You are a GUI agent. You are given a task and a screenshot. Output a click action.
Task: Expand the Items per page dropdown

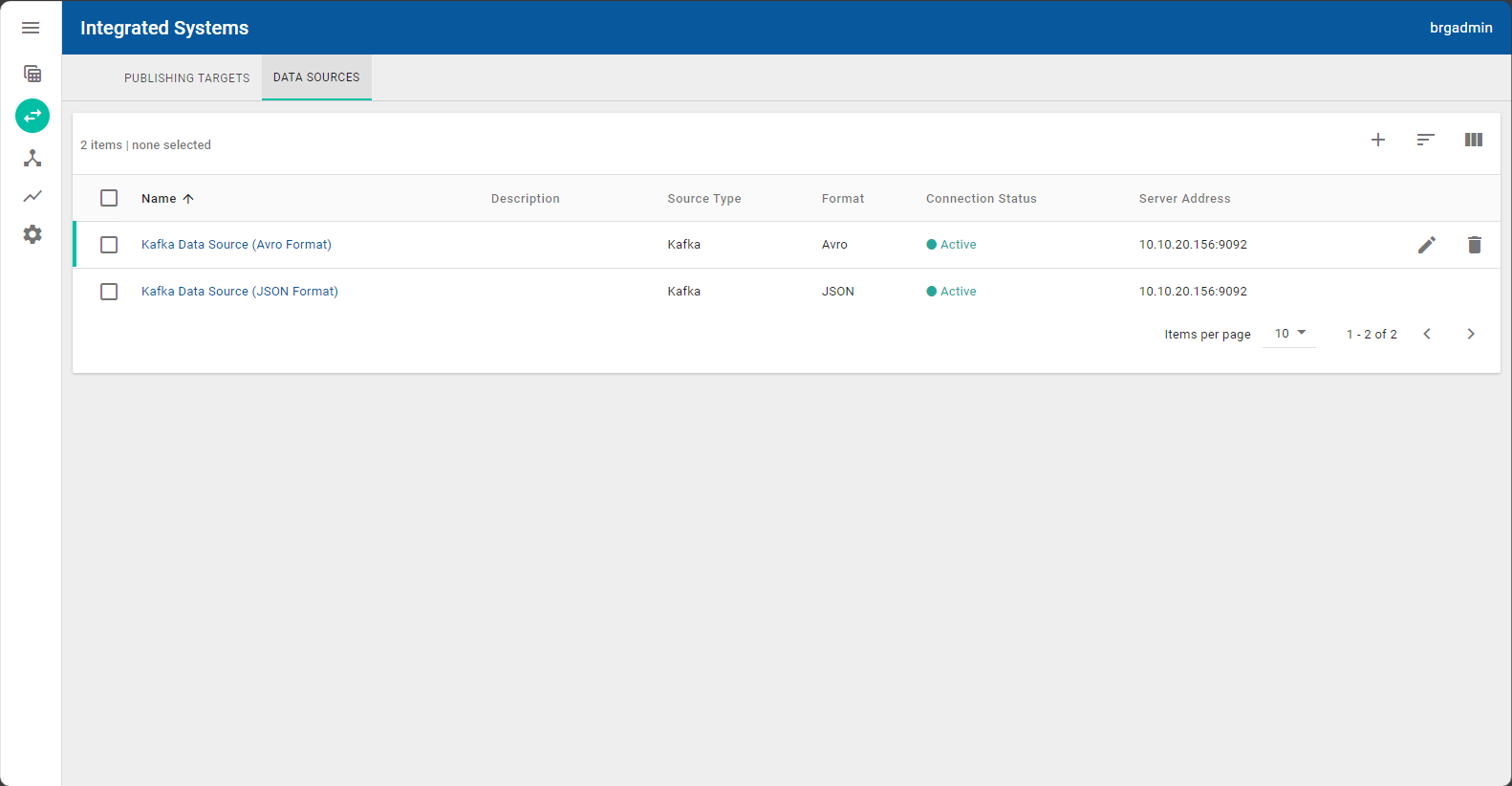pyautogui.click(x=1289, y=334)
